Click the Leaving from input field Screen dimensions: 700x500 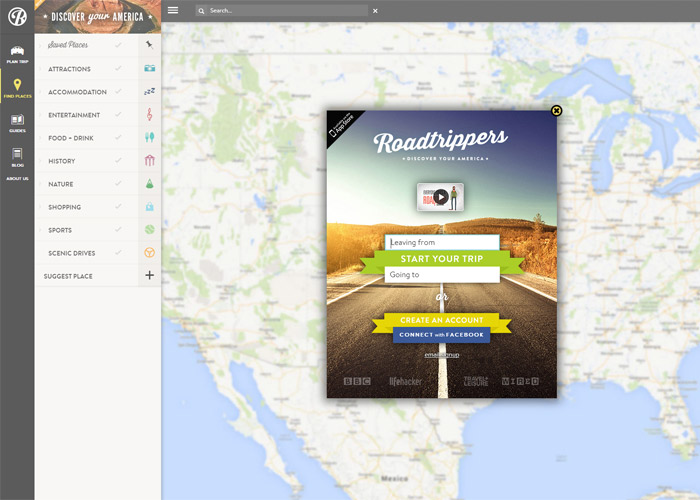442,242
